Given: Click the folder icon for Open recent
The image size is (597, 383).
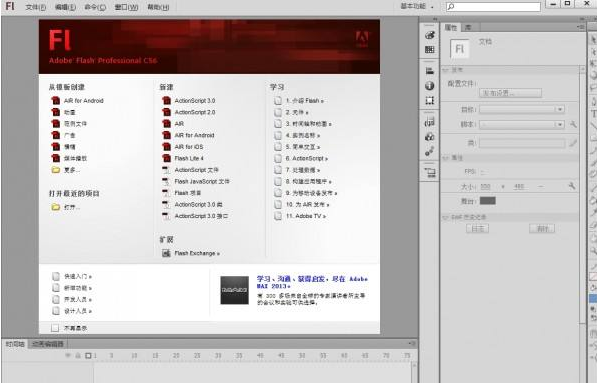Looking at the screenshot, I should click(56, 207).
